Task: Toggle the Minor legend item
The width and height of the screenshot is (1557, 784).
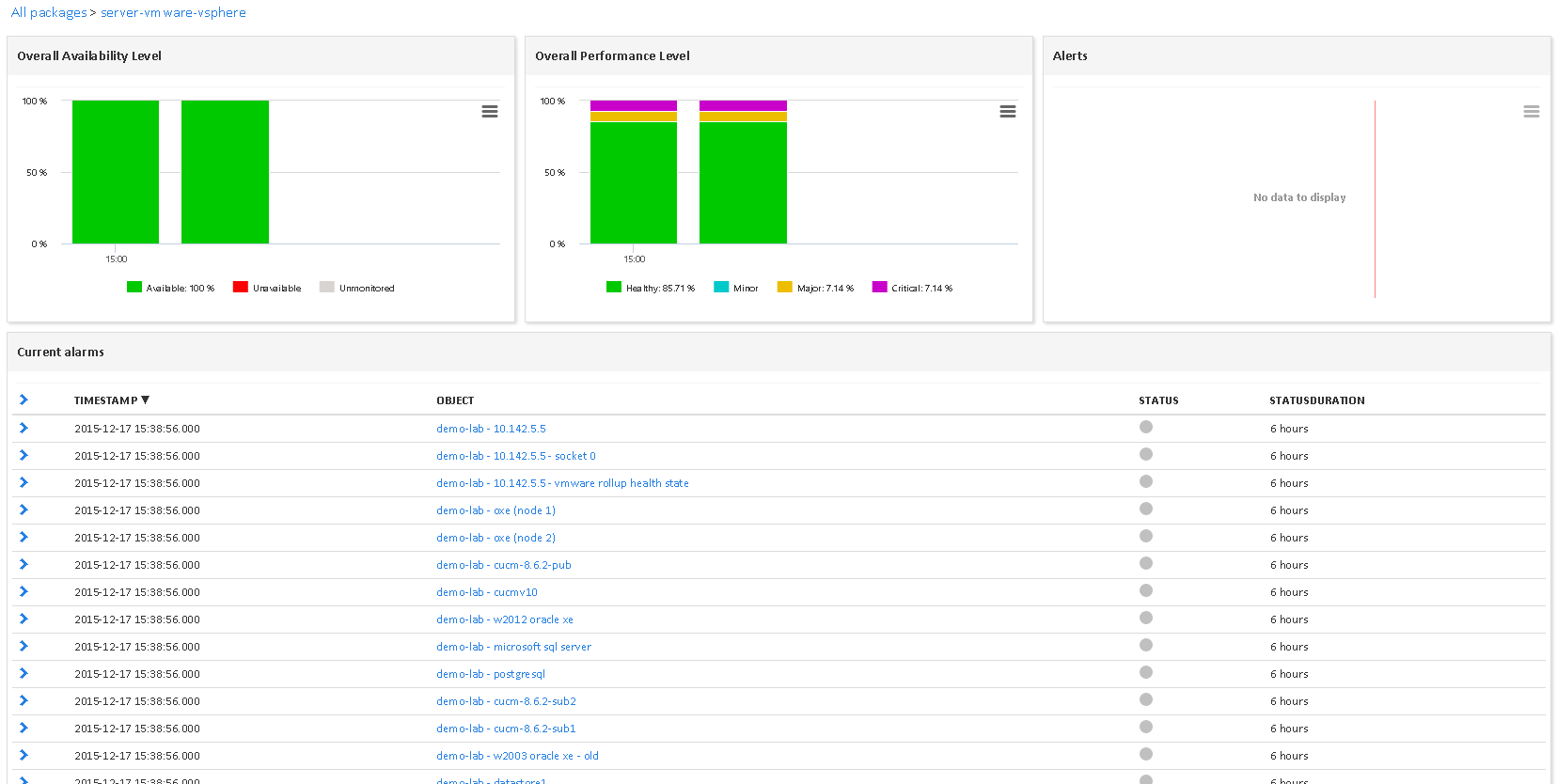Action: (736, 288)
